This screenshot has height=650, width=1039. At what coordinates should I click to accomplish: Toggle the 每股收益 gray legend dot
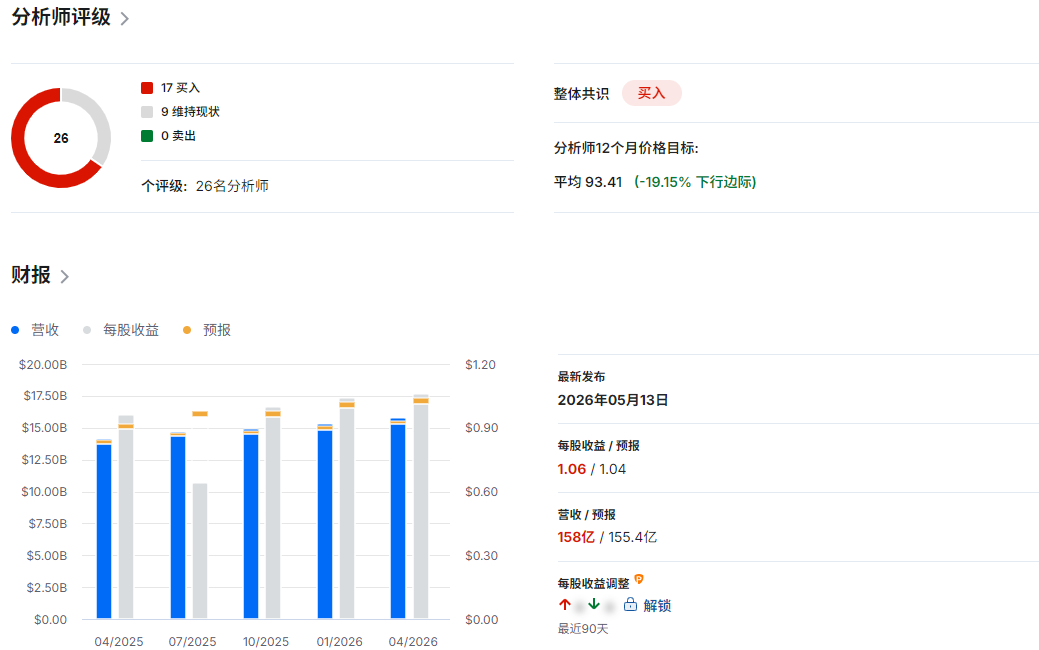pyautogui.click(x=87, y=330)
